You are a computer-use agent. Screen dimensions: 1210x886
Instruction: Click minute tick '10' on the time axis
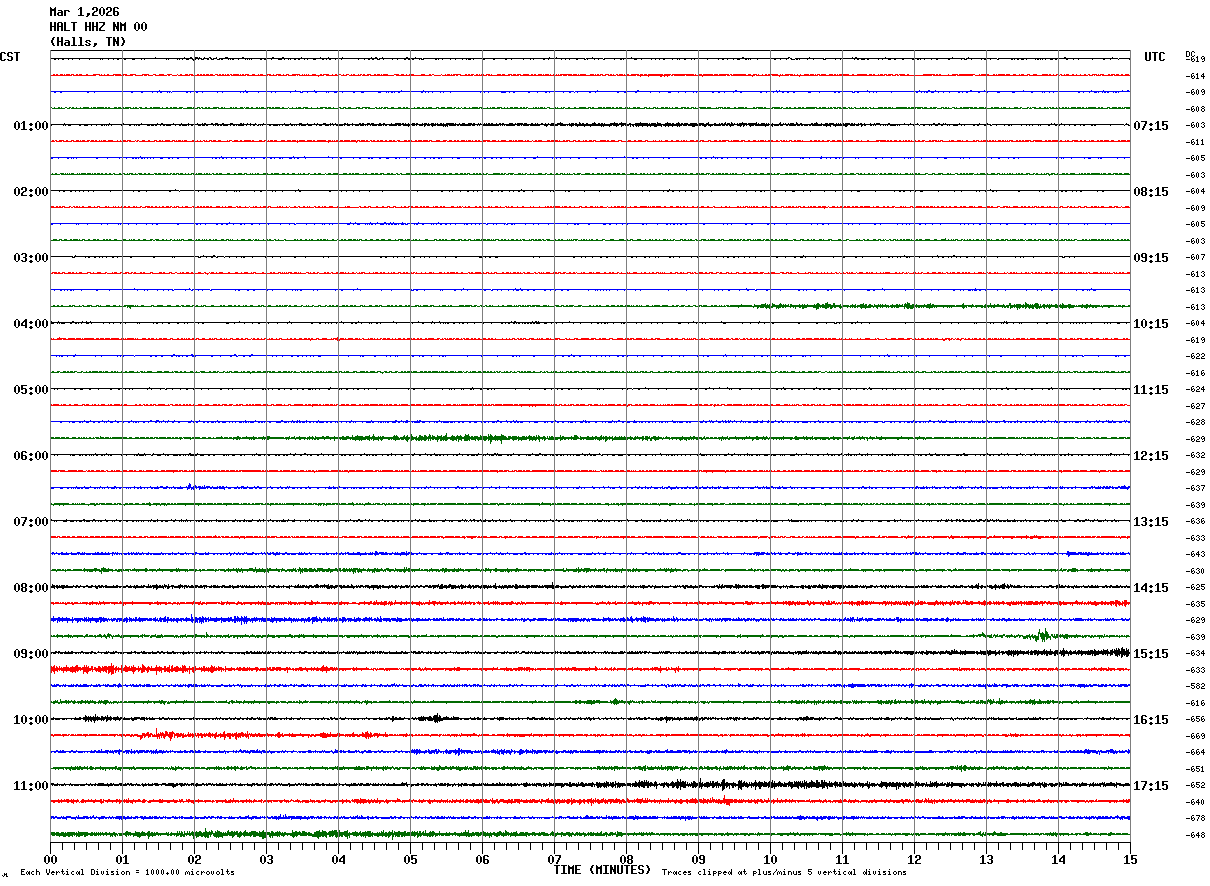click(770, 859)
